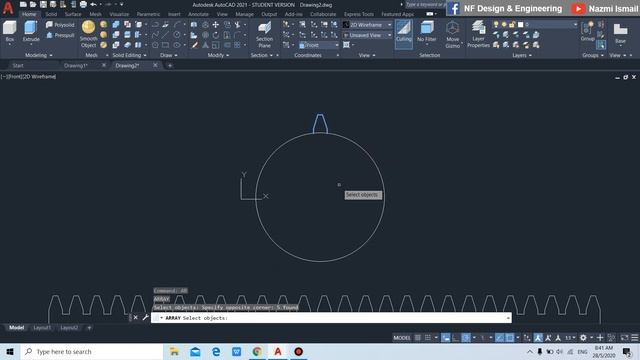Choose the Polysolid tool

click(x=60, y=25)
